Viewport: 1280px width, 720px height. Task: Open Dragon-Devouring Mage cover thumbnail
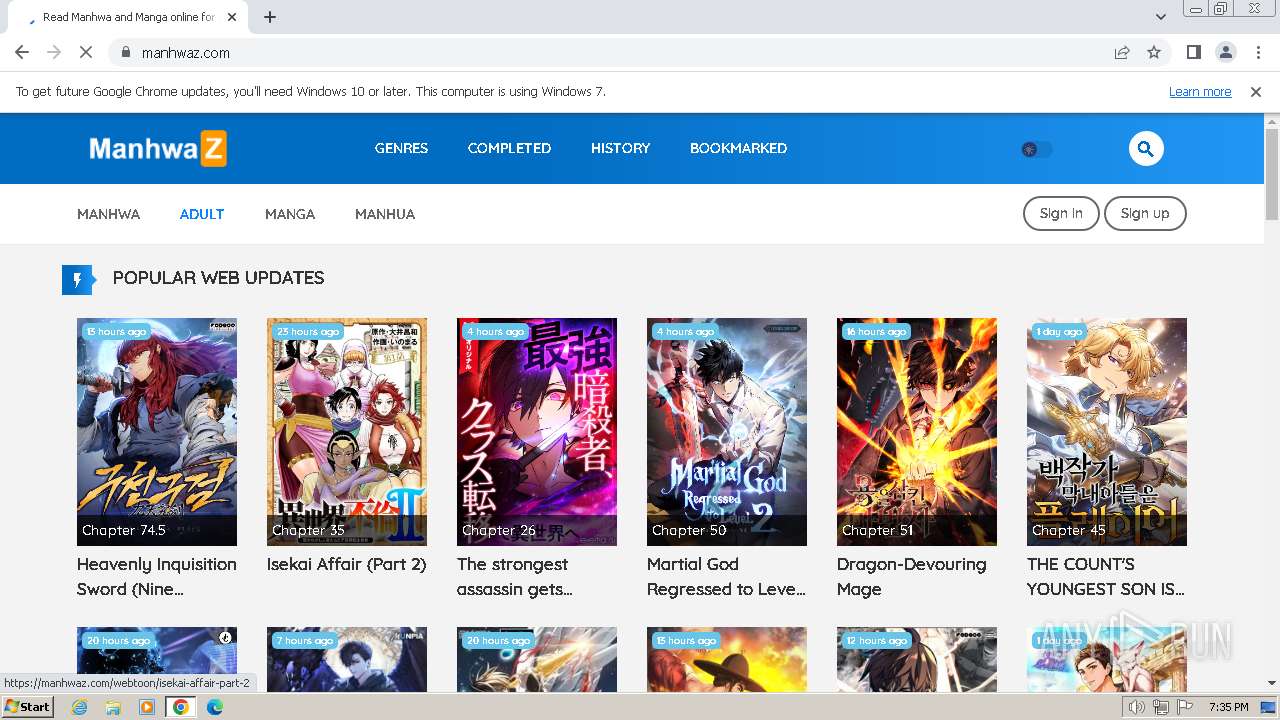click(917, 432)
